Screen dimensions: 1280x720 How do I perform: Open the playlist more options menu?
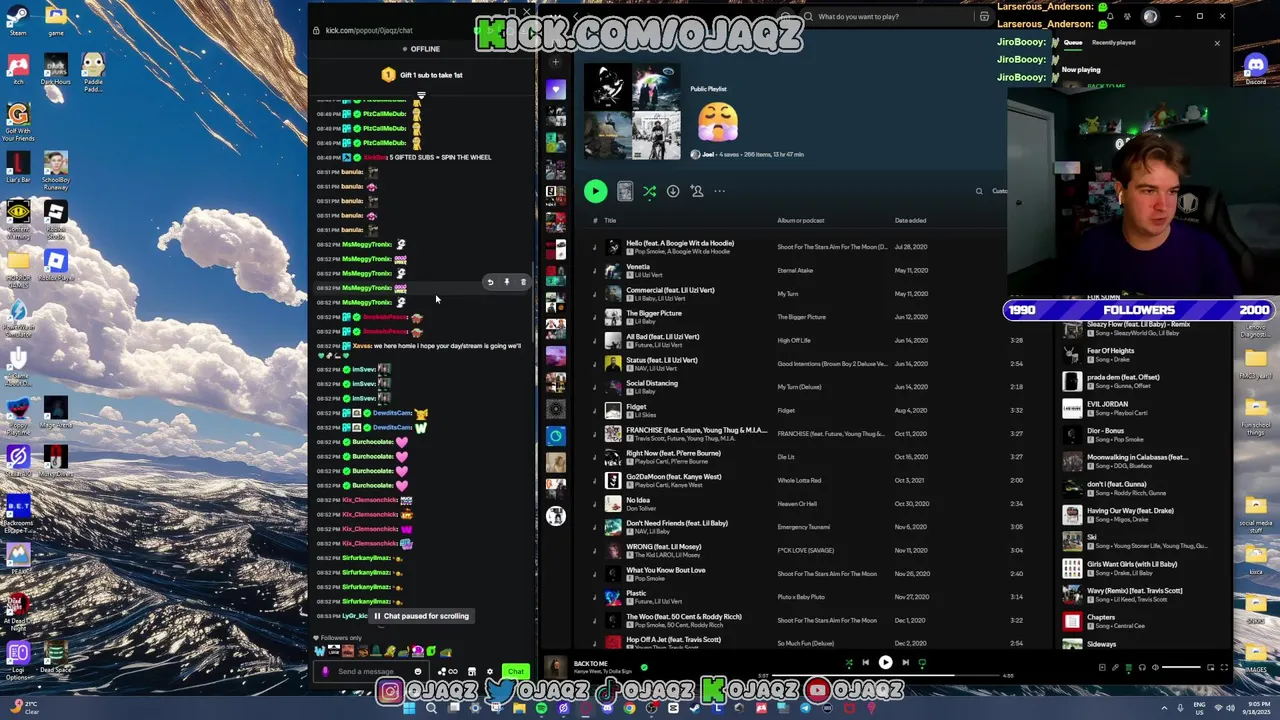pos(719,191)
